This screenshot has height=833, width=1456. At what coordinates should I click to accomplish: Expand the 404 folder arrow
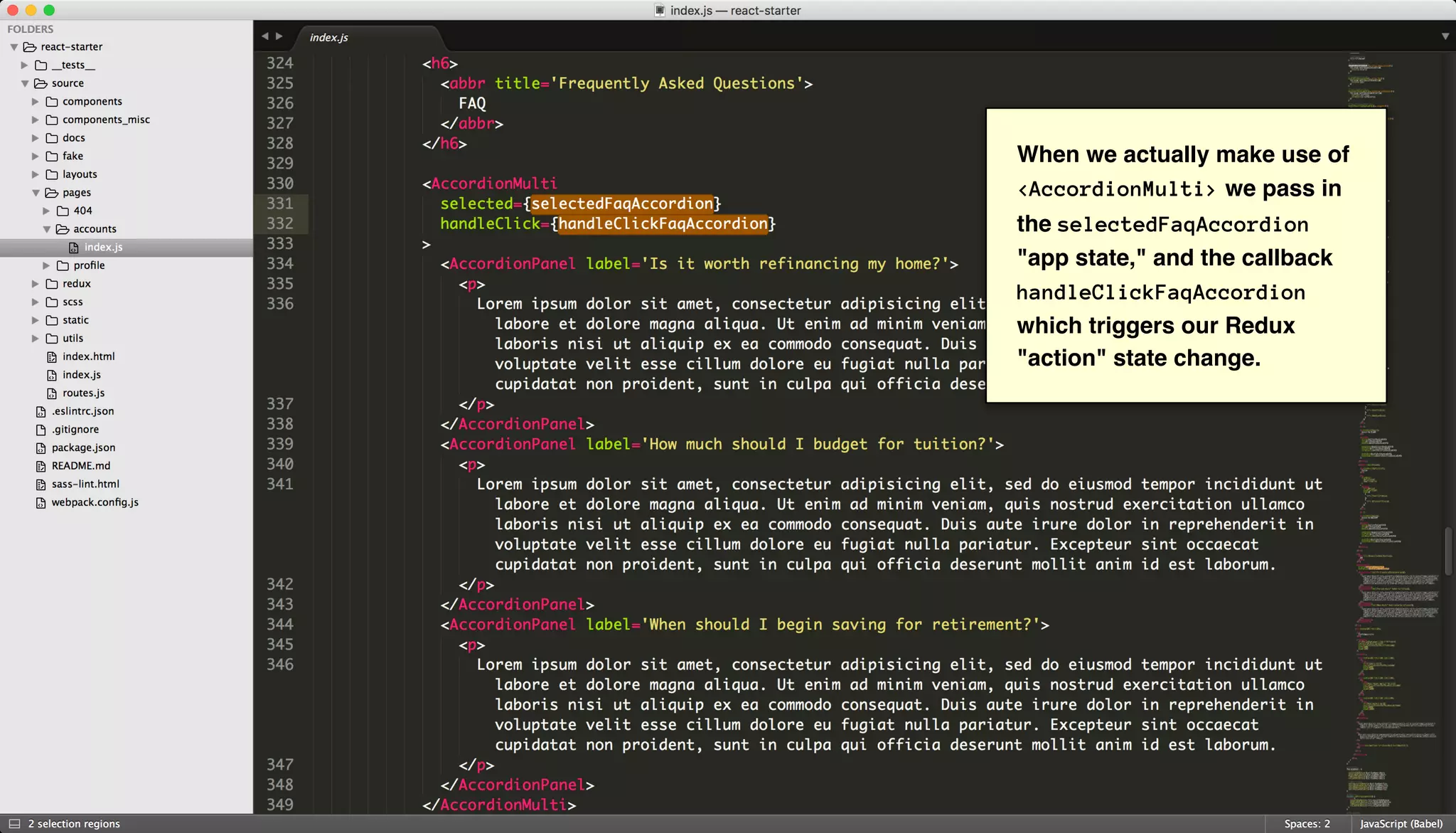click(x=47, y=211)
